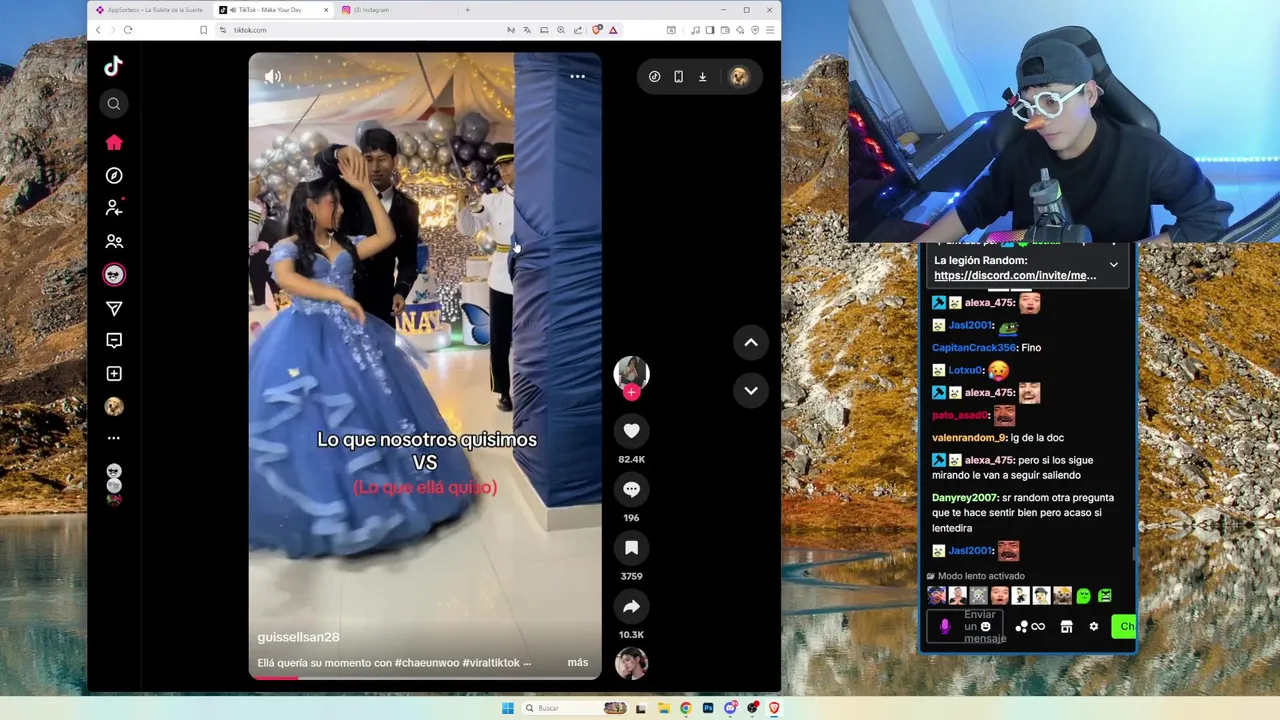Open the spinning sound disc thumbnail
Screen dimensions: 1280x720
coord(631,663)
